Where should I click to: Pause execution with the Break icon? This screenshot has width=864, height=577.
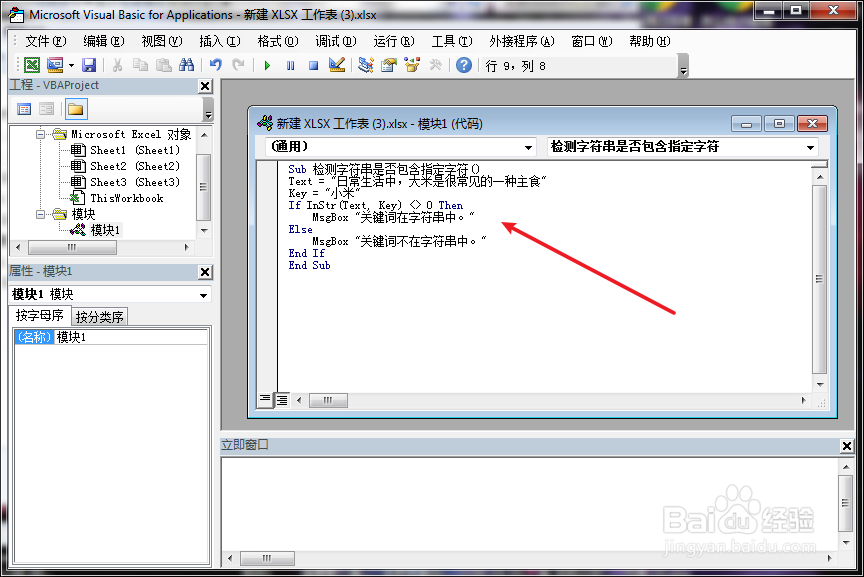pyautogui.click(x=290, y=66)
